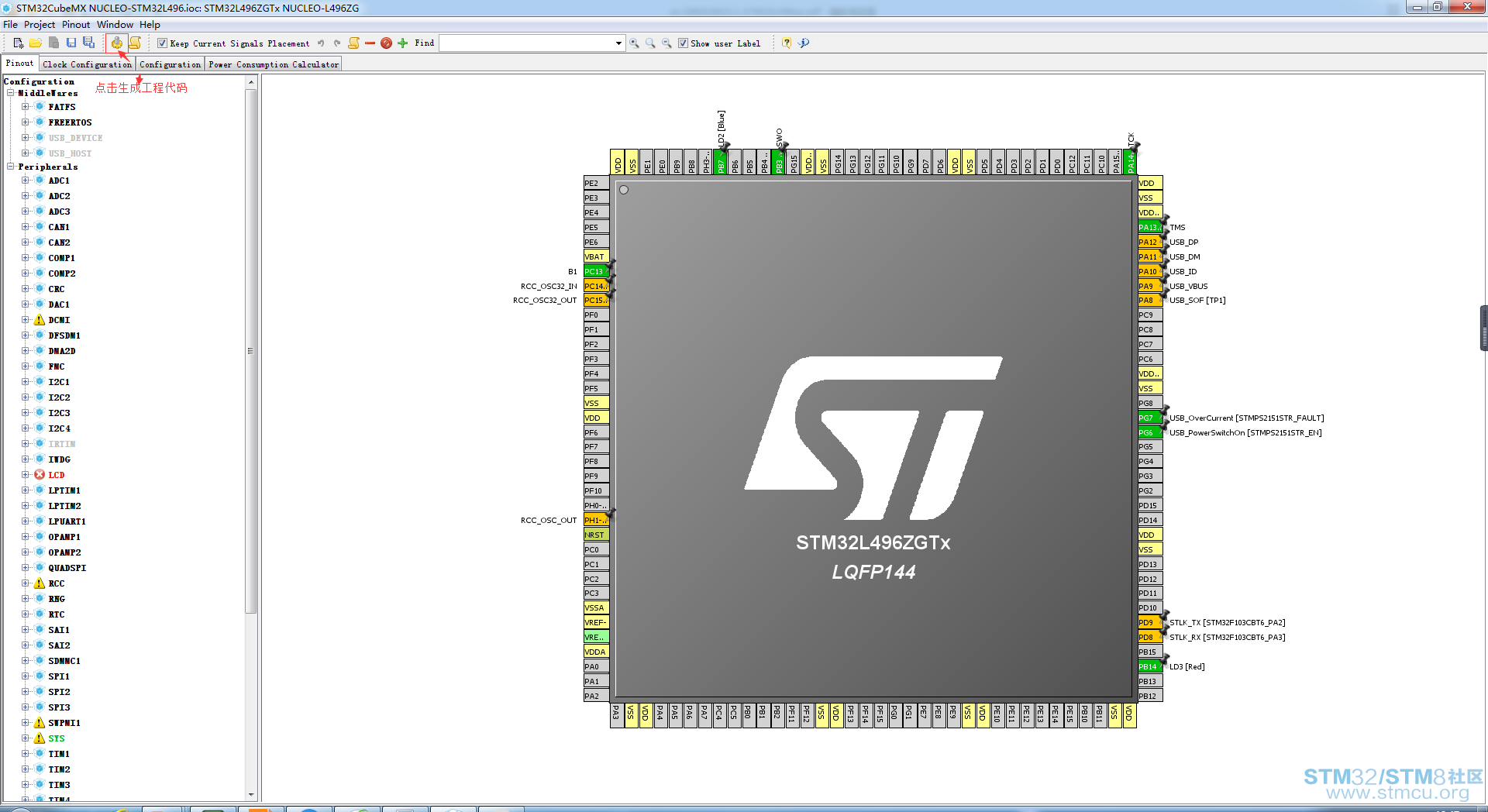Expand the SPI1 peripheral node
The width and height of the screenshot is (1488, 812).
point(25,676)
